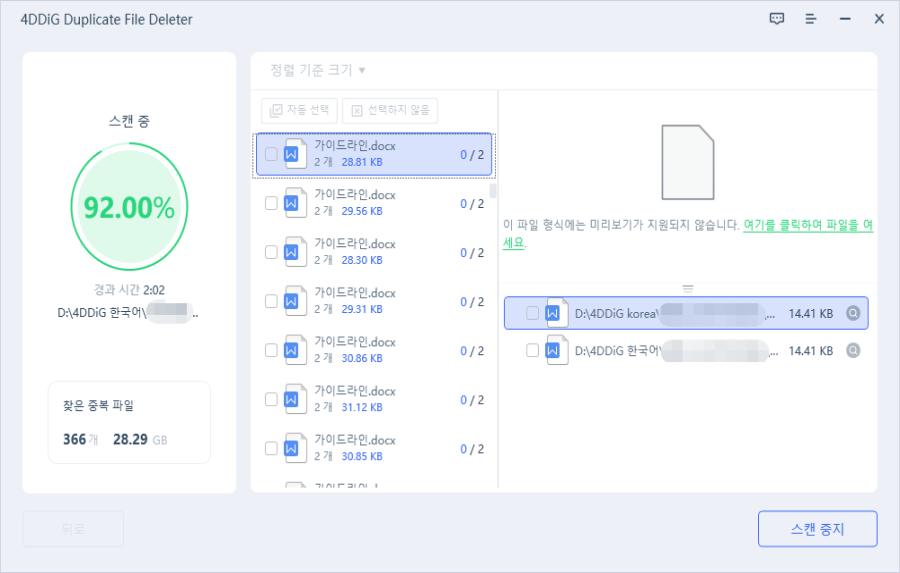Check the D:\4DDiG 한국어 file checkbox

tap(532, 350)
